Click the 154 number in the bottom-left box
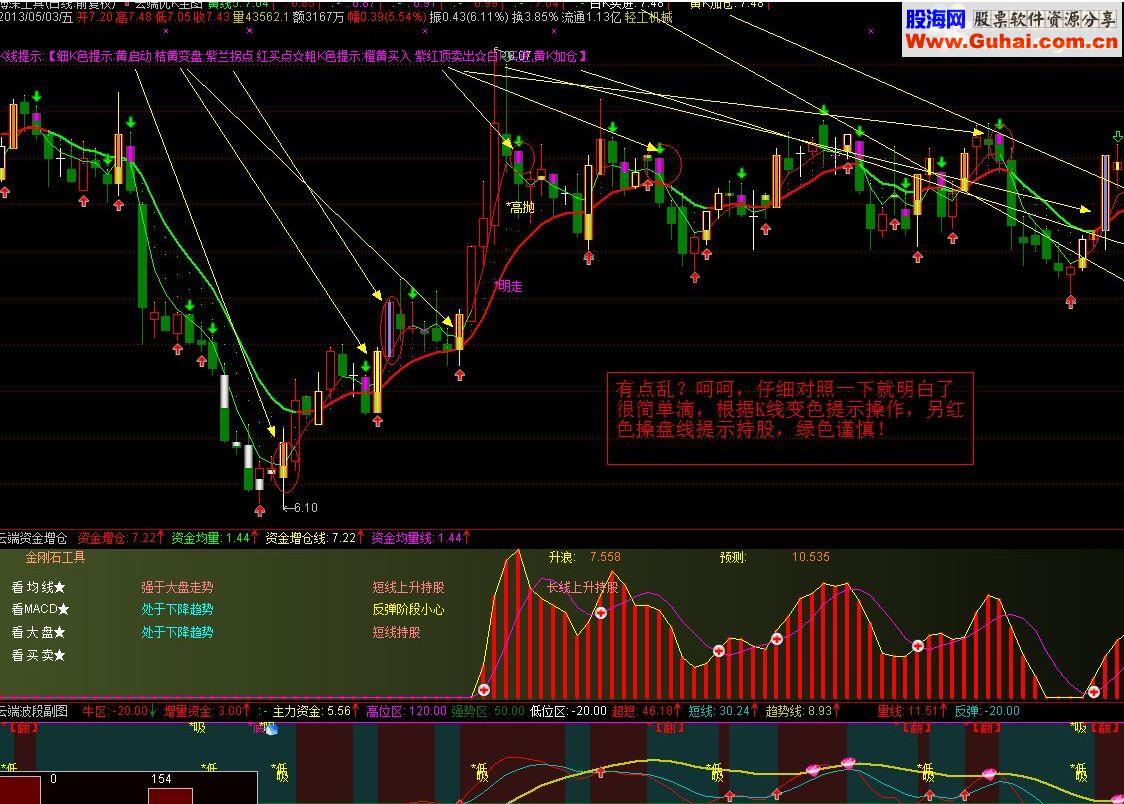The height and width of the screenshot is (804, 1124). [161, 779]
